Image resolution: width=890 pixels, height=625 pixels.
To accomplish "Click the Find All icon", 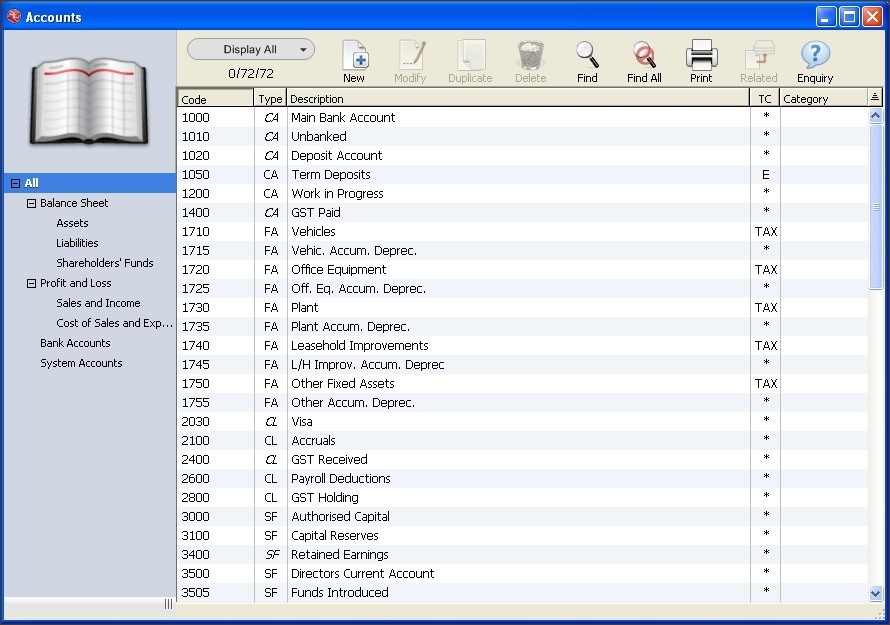I will click(x=644, y=55).
